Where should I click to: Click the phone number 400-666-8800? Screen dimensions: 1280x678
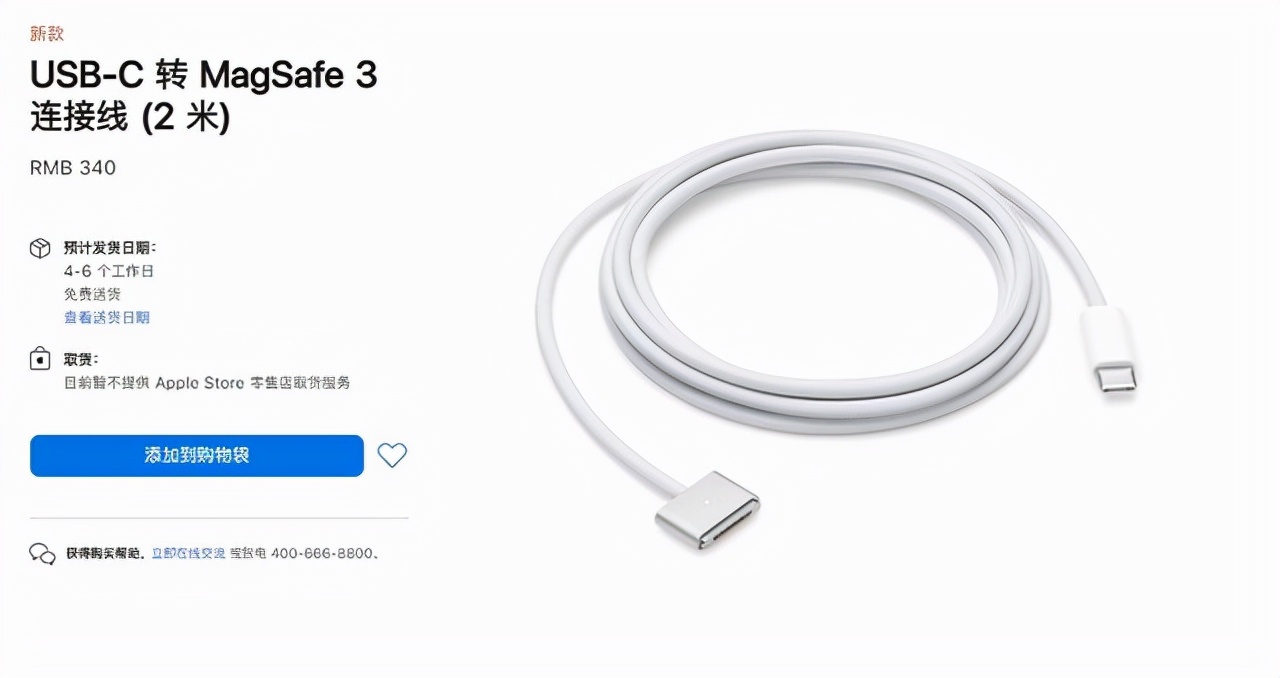point(323,553)
